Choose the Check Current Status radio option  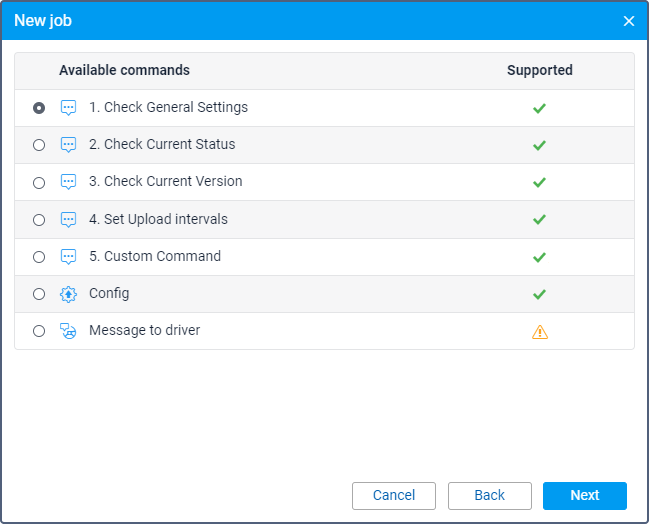coord(39,145)
